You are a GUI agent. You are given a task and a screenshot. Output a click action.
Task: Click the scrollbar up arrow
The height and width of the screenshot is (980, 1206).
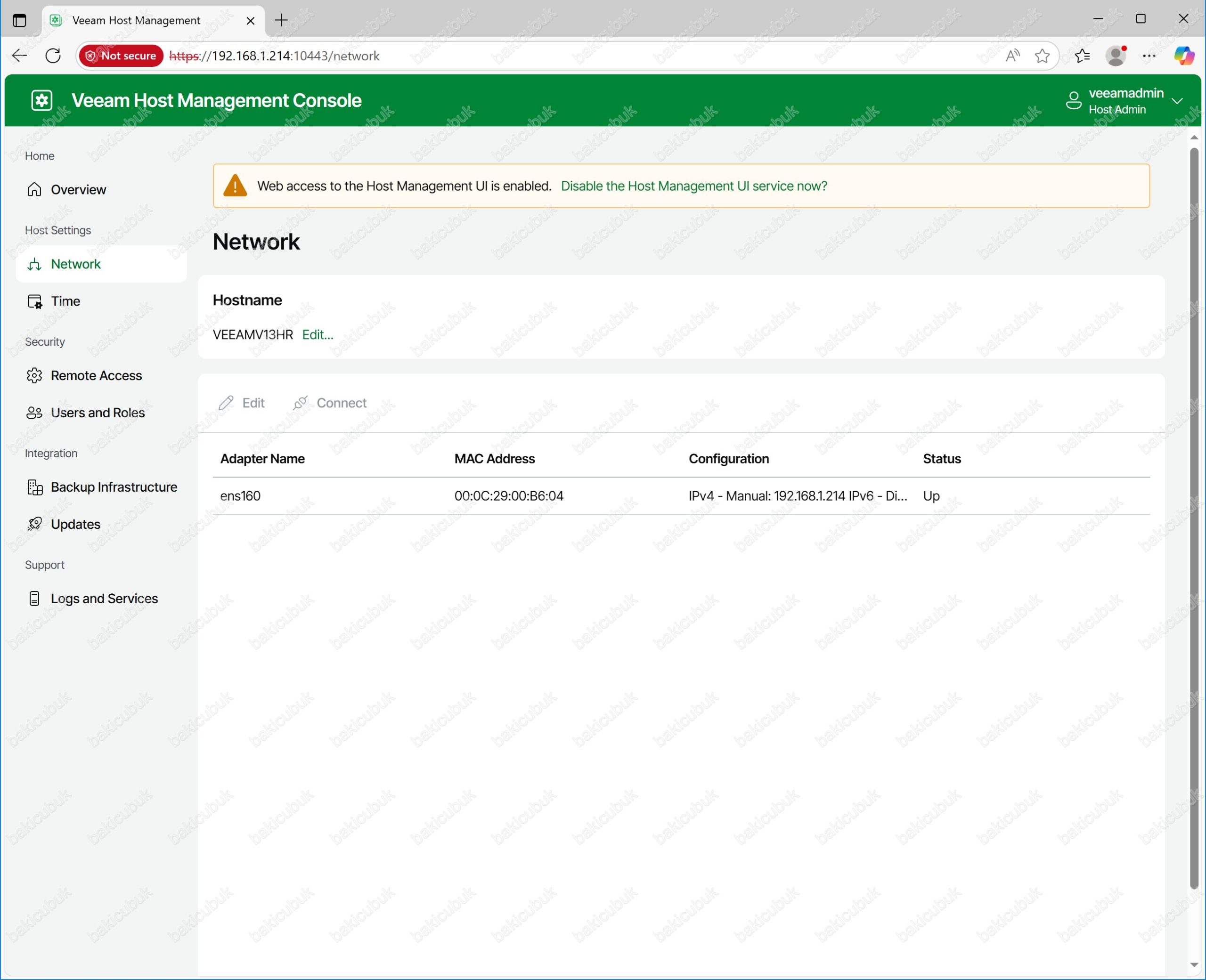[1194, 137]
